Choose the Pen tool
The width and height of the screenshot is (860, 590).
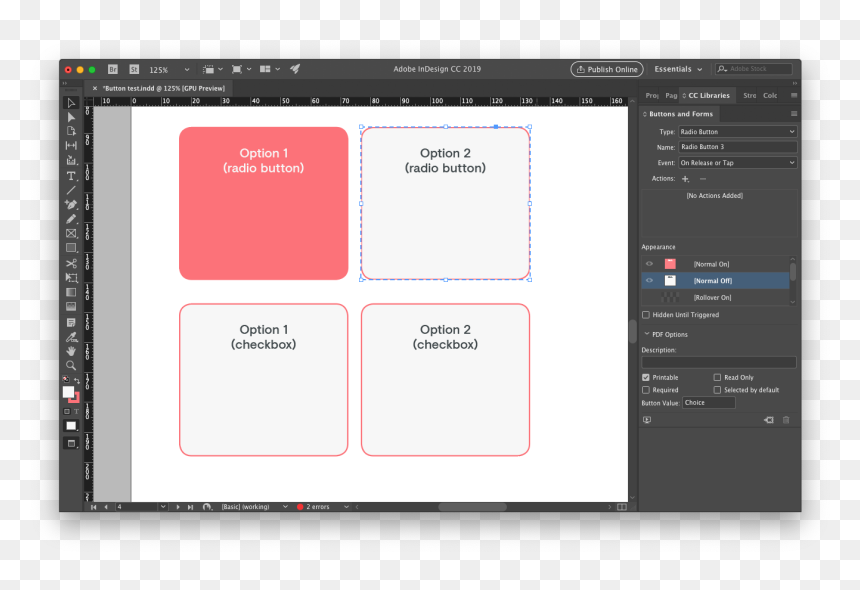[x=71, y=205]
